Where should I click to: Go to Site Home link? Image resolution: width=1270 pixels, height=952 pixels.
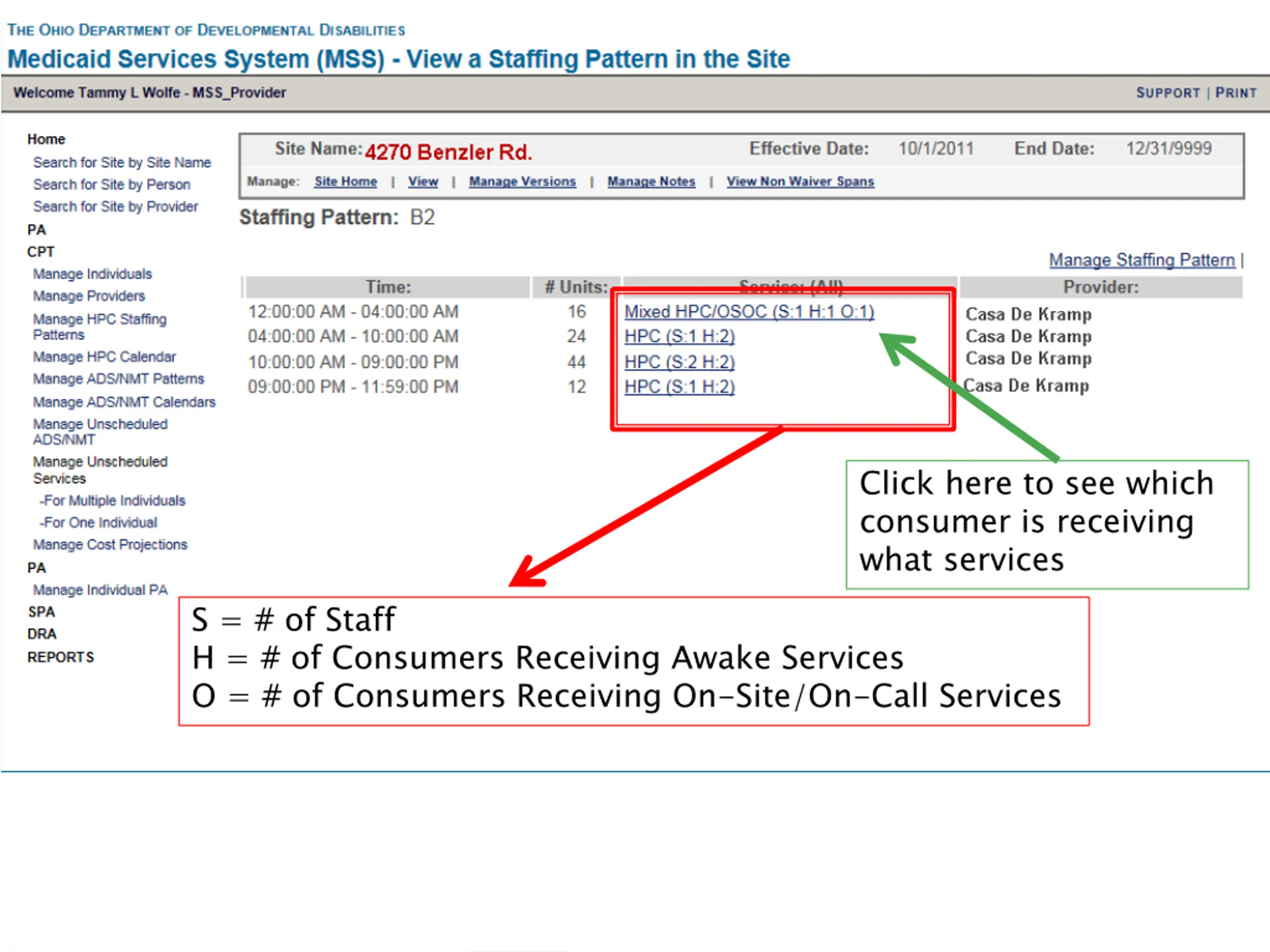click(346, 181)
